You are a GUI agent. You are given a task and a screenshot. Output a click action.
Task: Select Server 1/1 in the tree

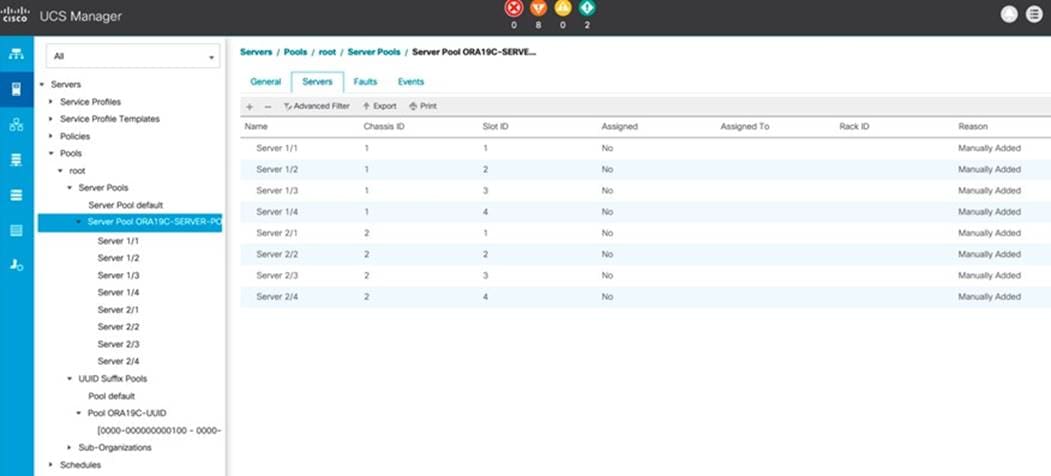[x=118, y=241]
